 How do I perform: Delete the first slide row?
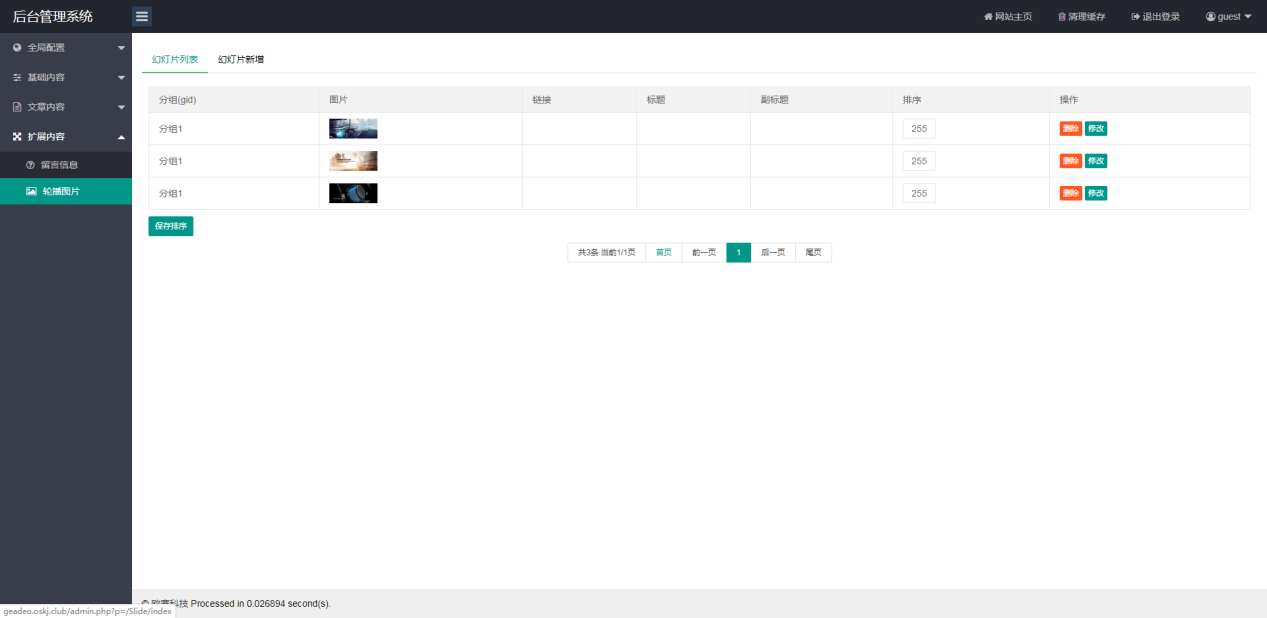(x=1070, y=129)
